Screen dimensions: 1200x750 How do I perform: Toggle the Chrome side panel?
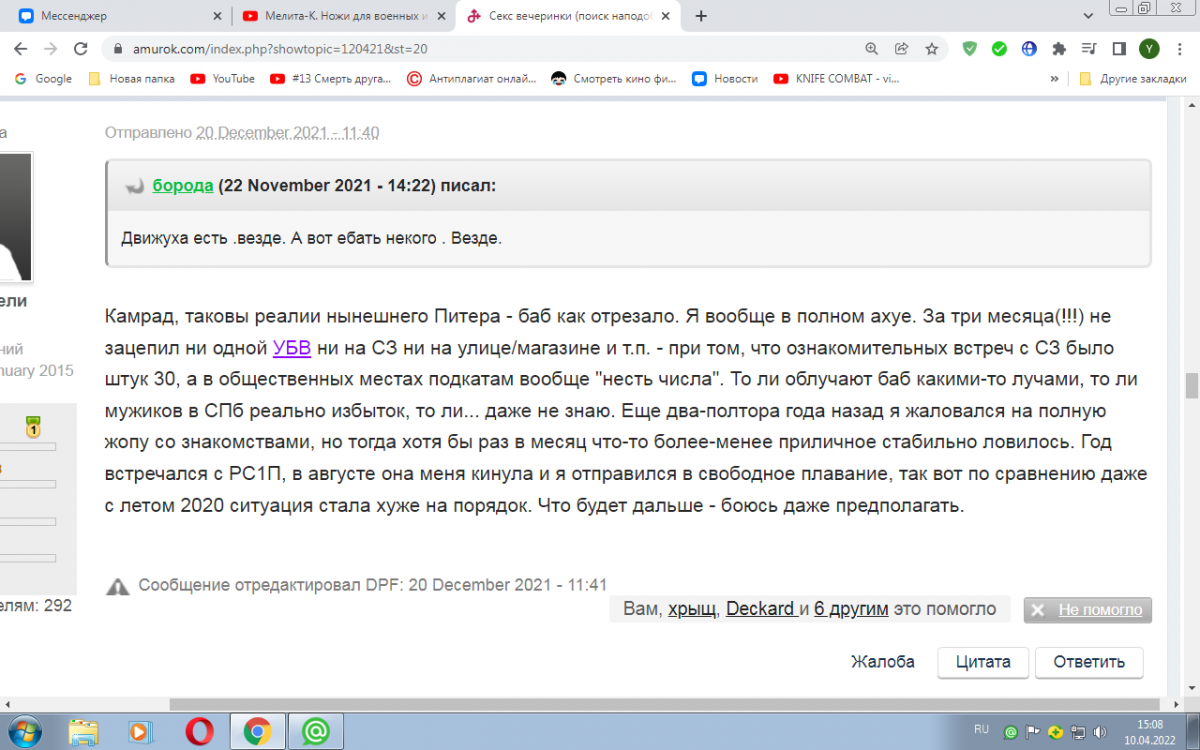click(1119, 48)
